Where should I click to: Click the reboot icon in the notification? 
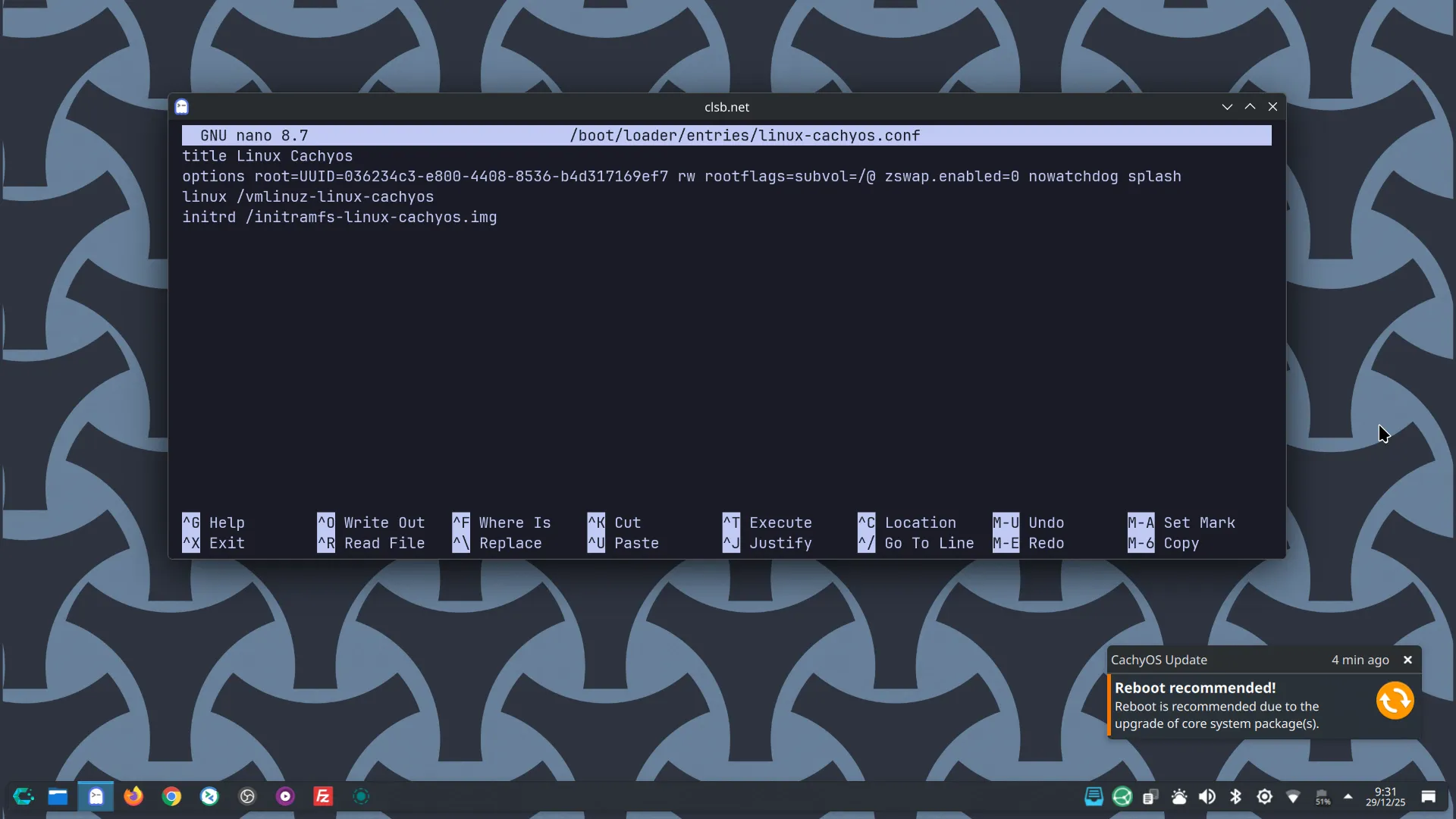pos(1395,700)
